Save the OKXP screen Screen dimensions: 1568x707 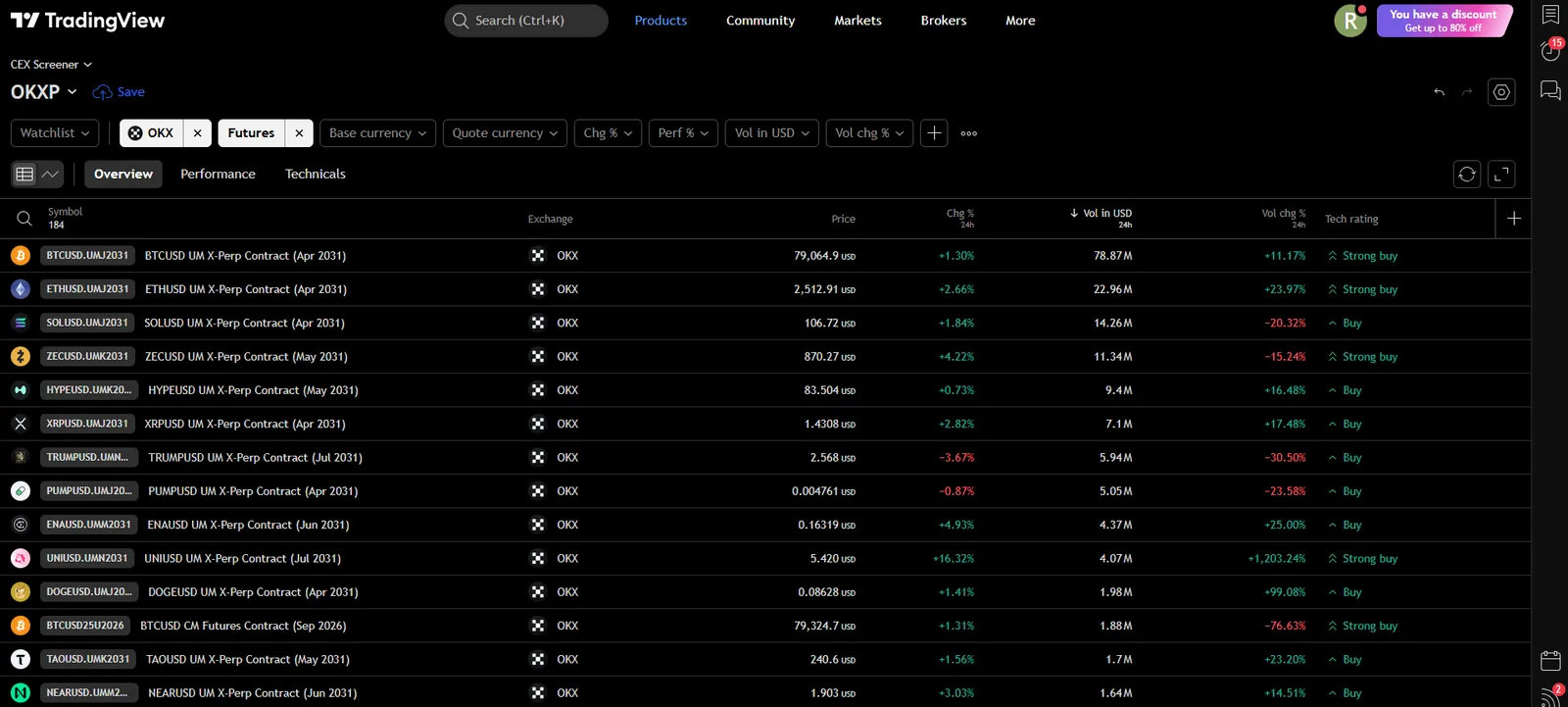pos(119,92)
